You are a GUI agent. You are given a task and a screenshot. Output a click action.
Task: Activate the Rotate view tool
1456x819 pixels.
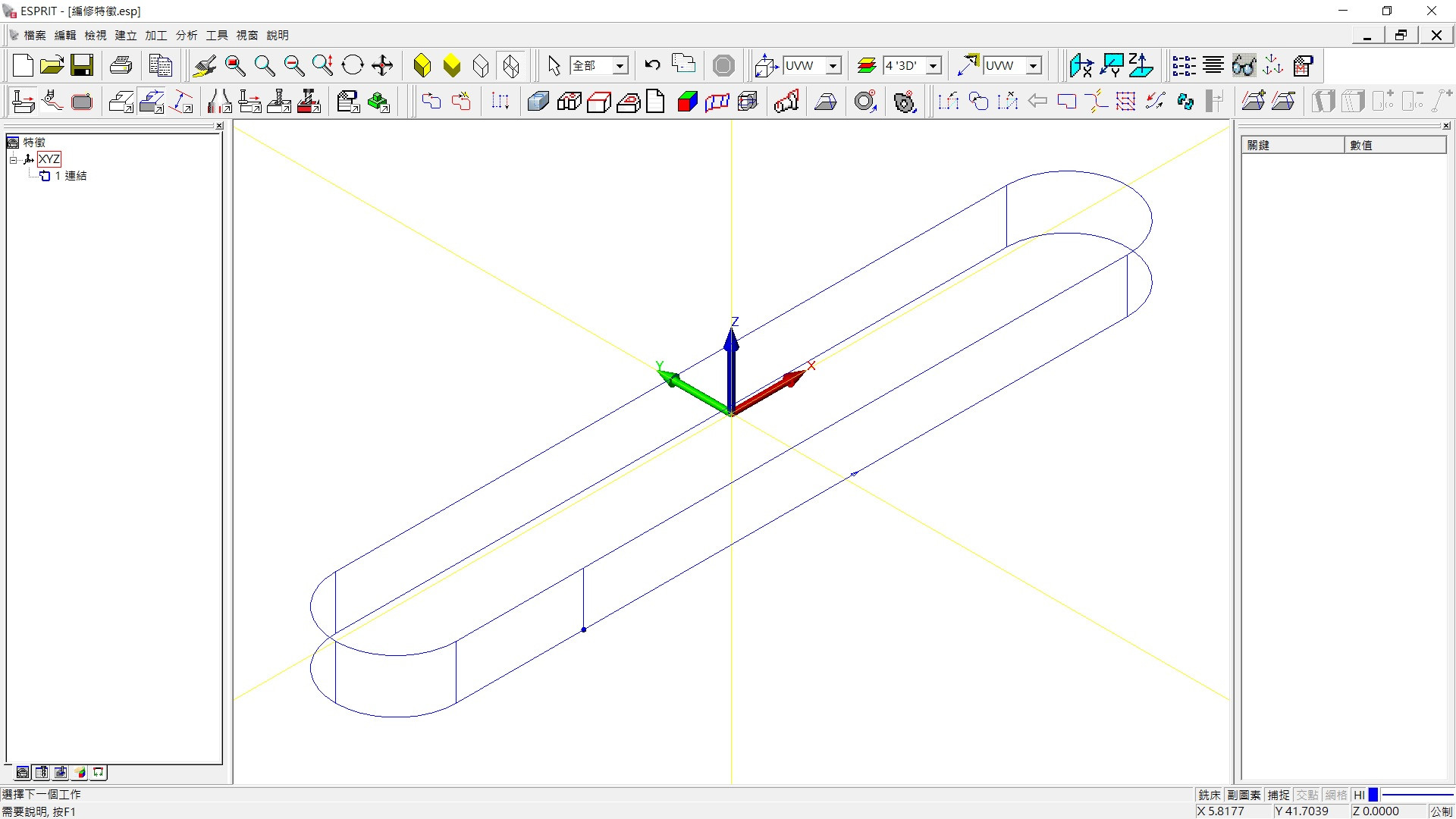click(x=353, y=65)
